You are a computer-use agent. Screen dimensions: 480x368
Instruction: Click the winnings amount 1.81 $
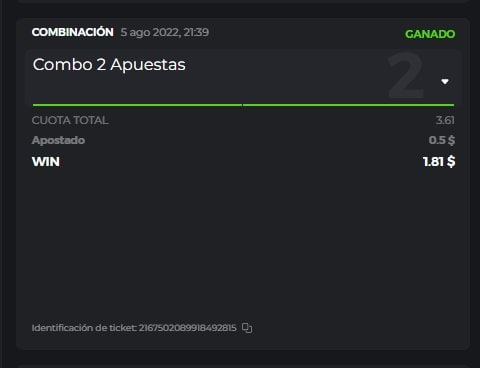439,162
